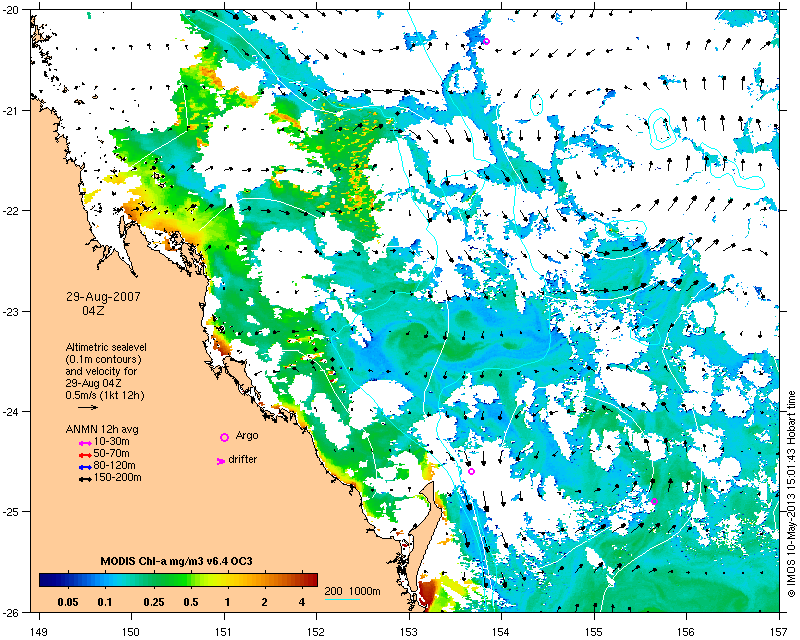The image size is (800, 640).
Task: Click the '157' longitude axis label
Action: [x=779, y=631]
